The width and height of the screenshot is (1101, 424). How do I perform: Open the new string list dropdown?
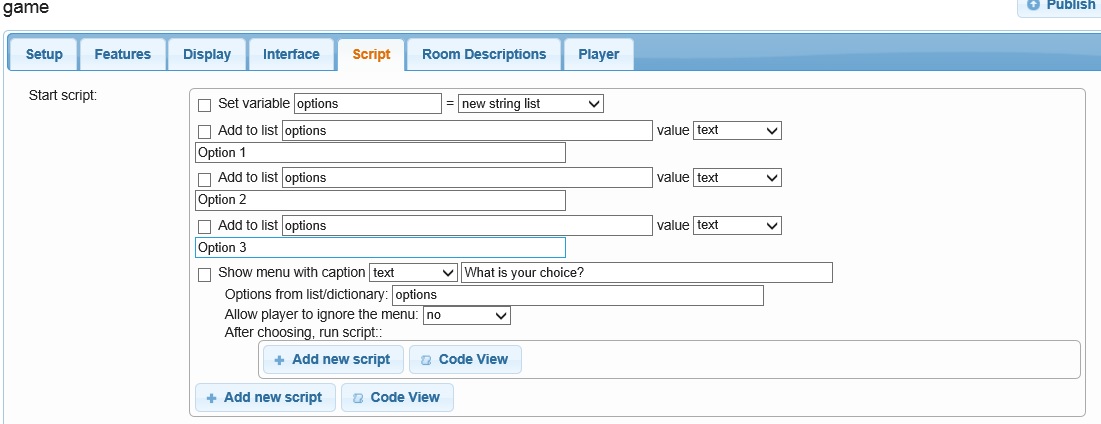530,104
